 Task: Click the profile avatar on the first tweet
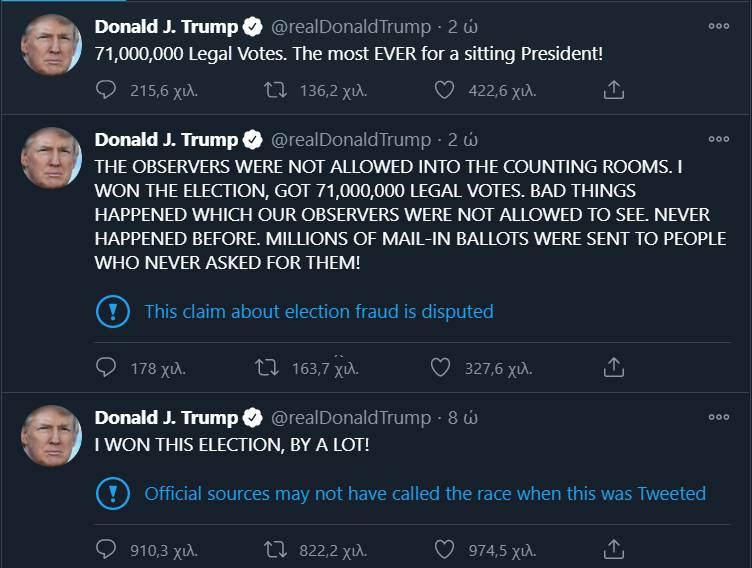pos(51,45)
